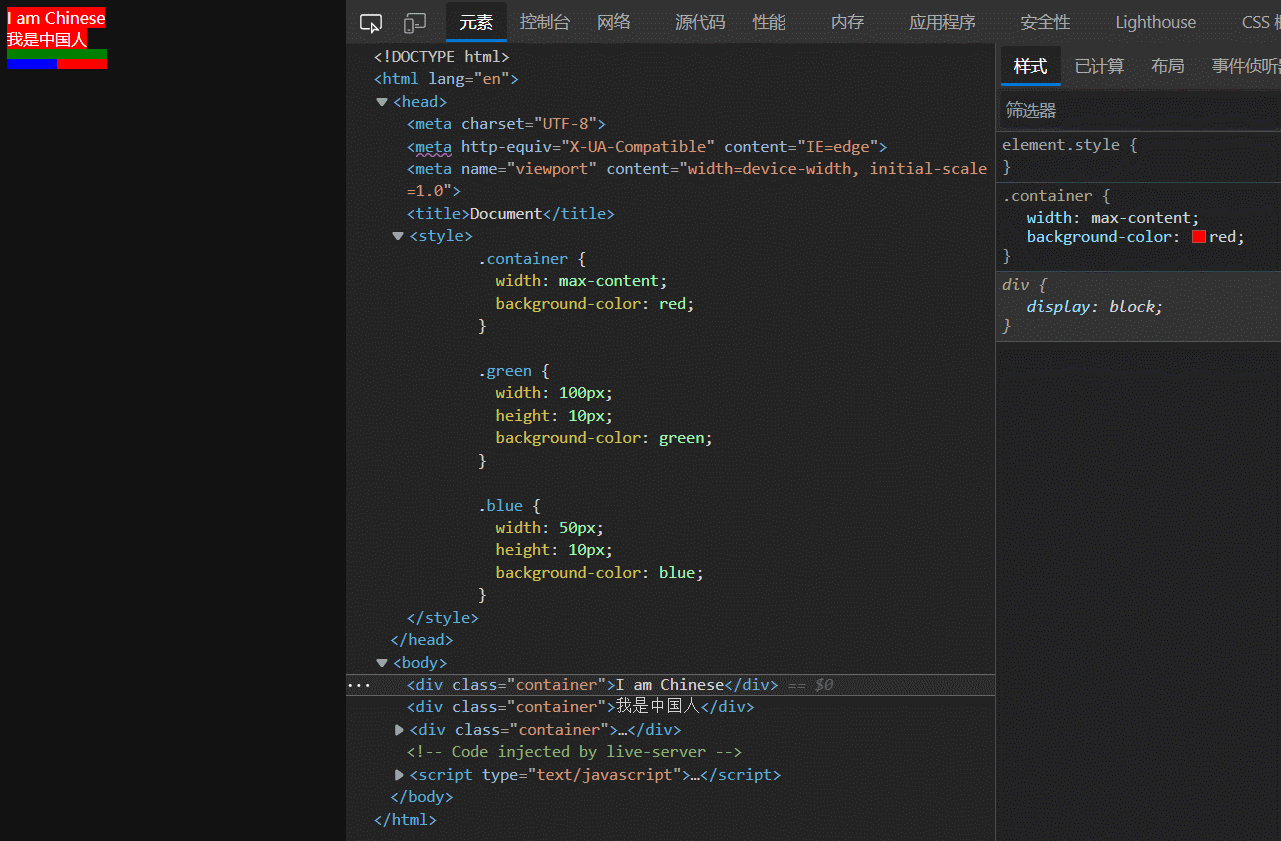Activate the inspect element picker icon
Viewport: 1281px width, 841px height.
tap(371, 23)
